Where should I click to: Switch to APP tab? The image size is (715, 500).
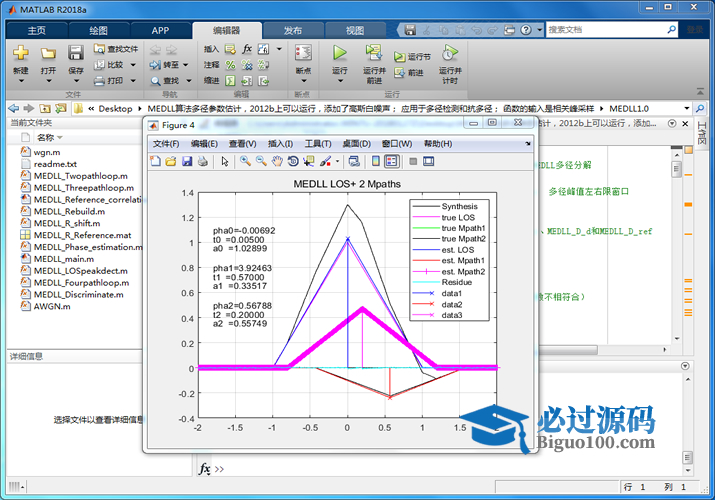tap(161, 31)
